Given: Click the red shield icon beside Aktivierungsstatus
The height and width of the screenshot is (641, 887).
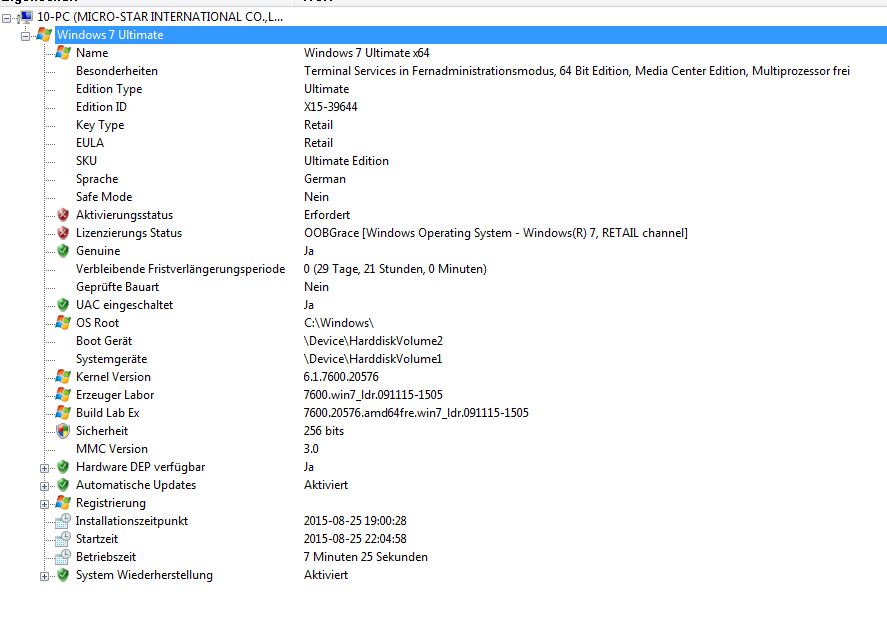Looking at the screenshot, I should pos(63,215).
